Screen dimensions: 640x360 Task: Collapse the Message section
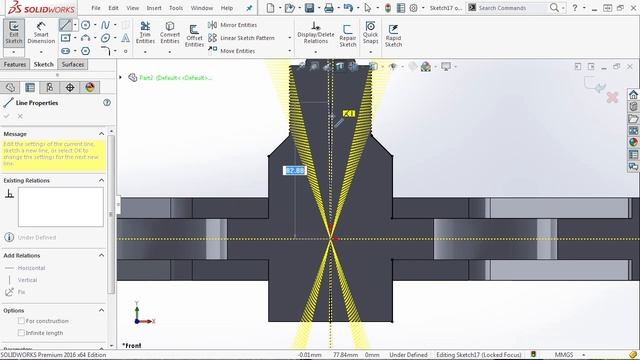pos(101,134)
